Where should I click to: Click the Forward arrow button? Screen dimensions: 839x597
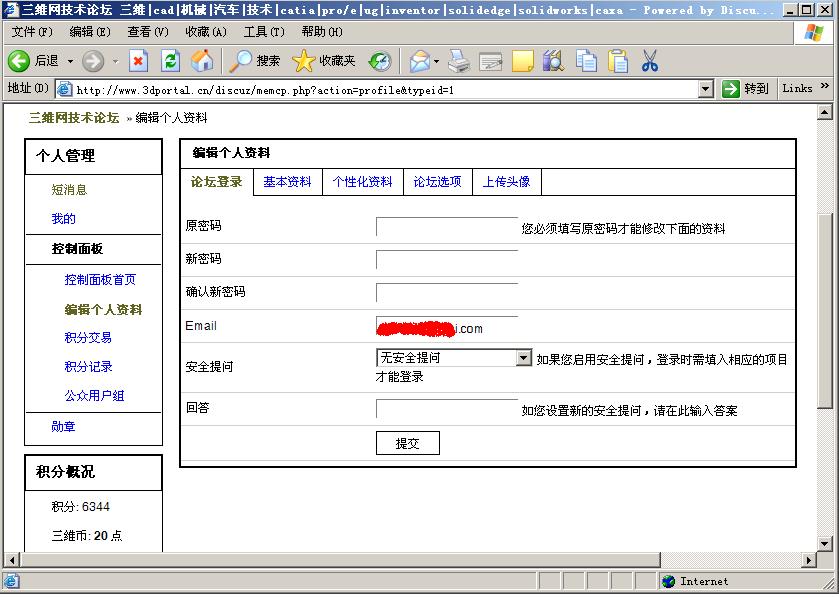tap(93, 62)
